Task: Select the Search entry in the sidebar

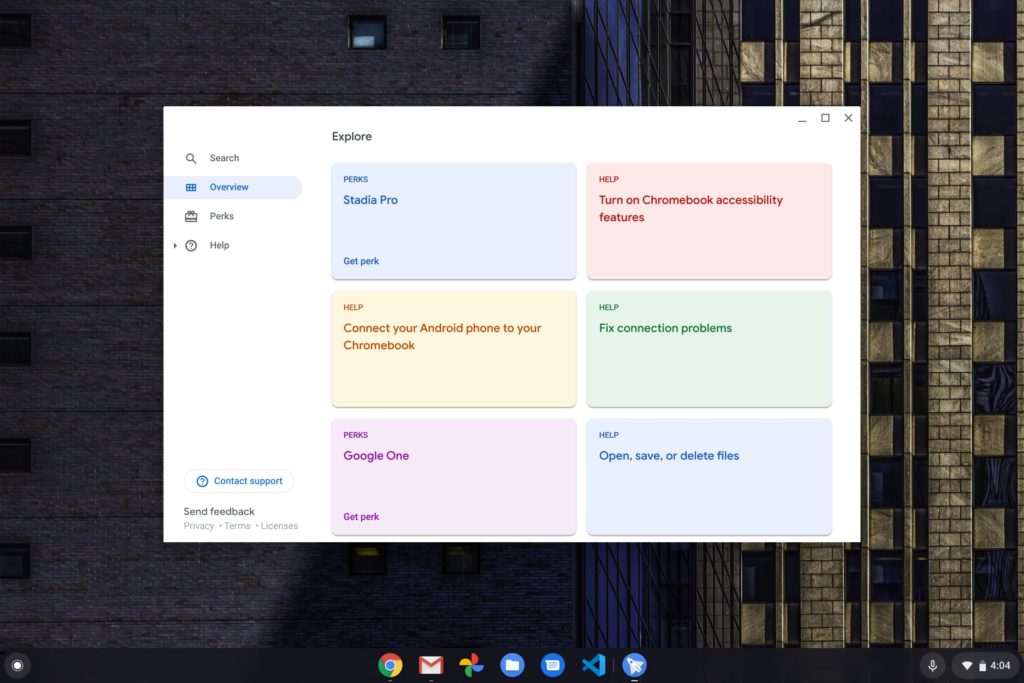Action: click(x=233, y=158)
